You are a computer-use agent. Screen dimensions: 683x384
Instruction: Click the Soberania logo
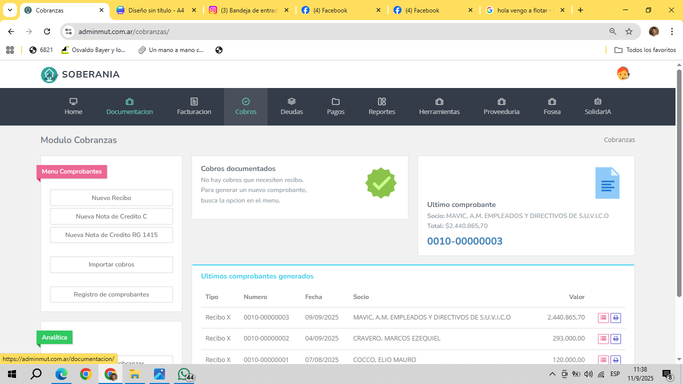click(80, 74)
